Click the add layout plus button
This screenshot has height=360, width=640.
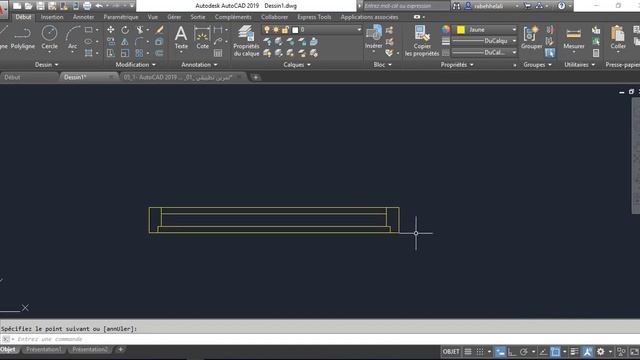pyautogui.click(x=120, y=349)
